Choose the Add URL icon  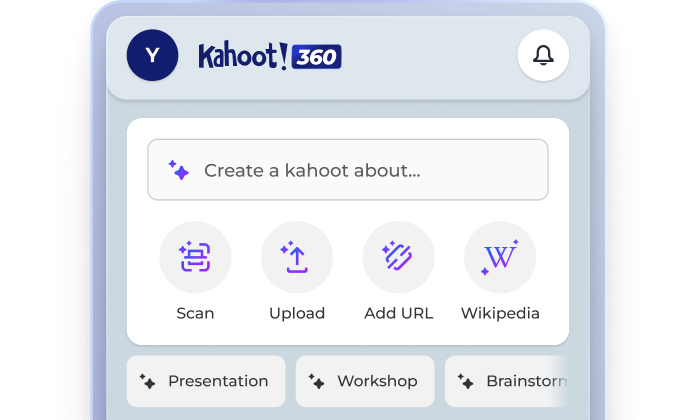pos(398,257)
